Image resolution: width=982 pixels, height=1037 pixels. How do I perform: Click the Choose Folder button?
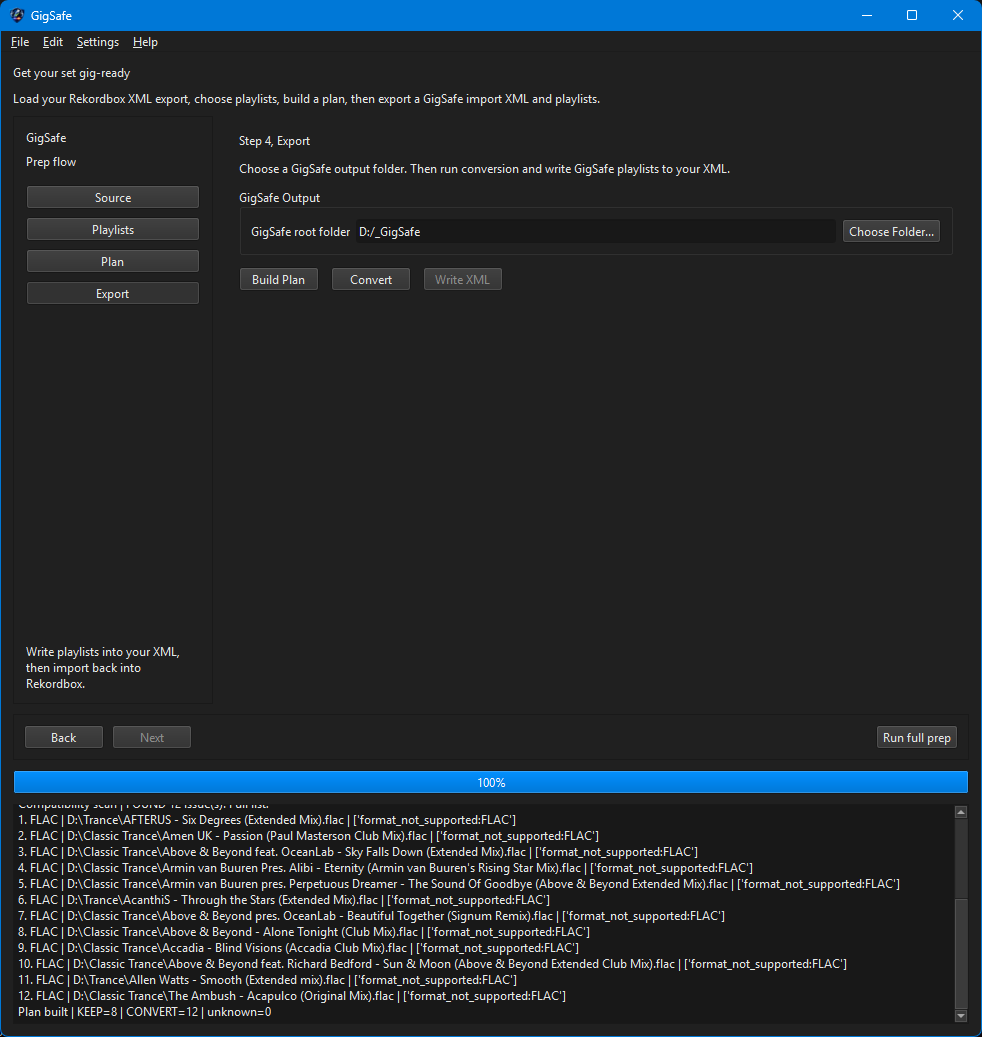[x=892, y=232]
